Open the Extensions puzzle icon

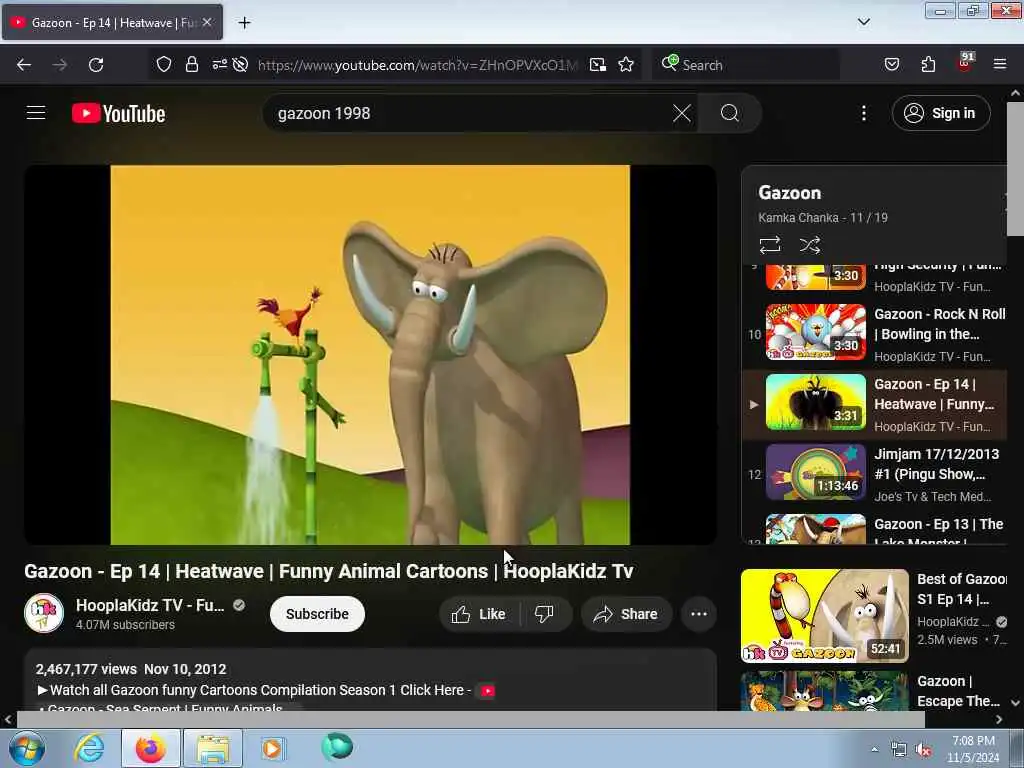[x=928, y=65]
